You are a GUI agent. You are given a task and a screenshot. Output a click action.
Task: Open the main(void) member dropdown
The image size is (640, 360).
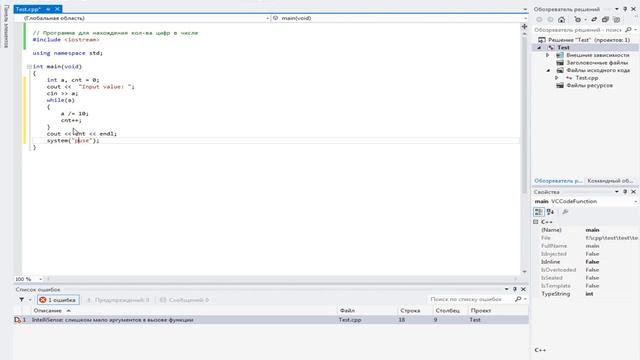point(525,18)
